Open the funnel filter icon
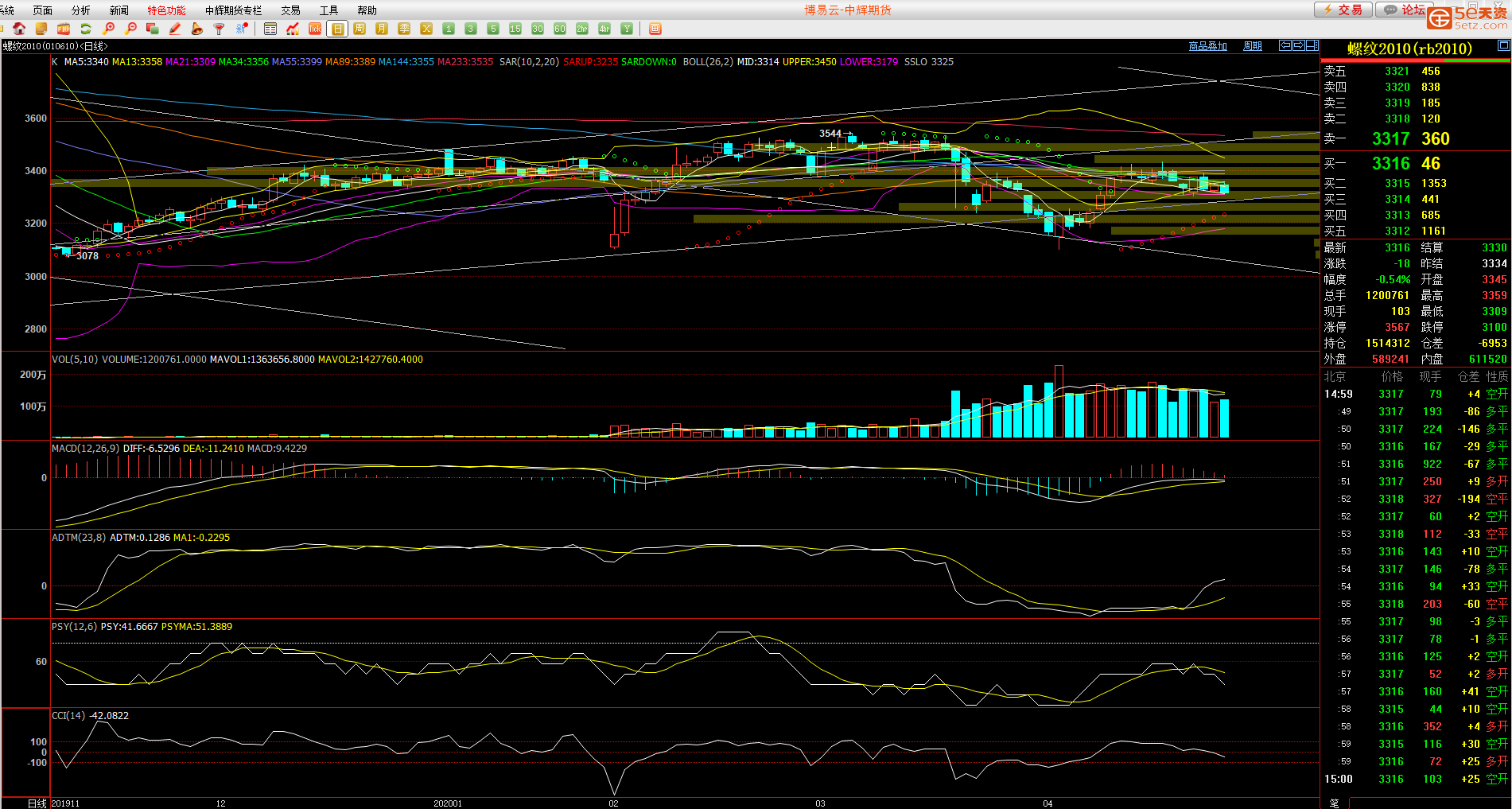Viewport: 1512px width, 809px height. (220, 29)
